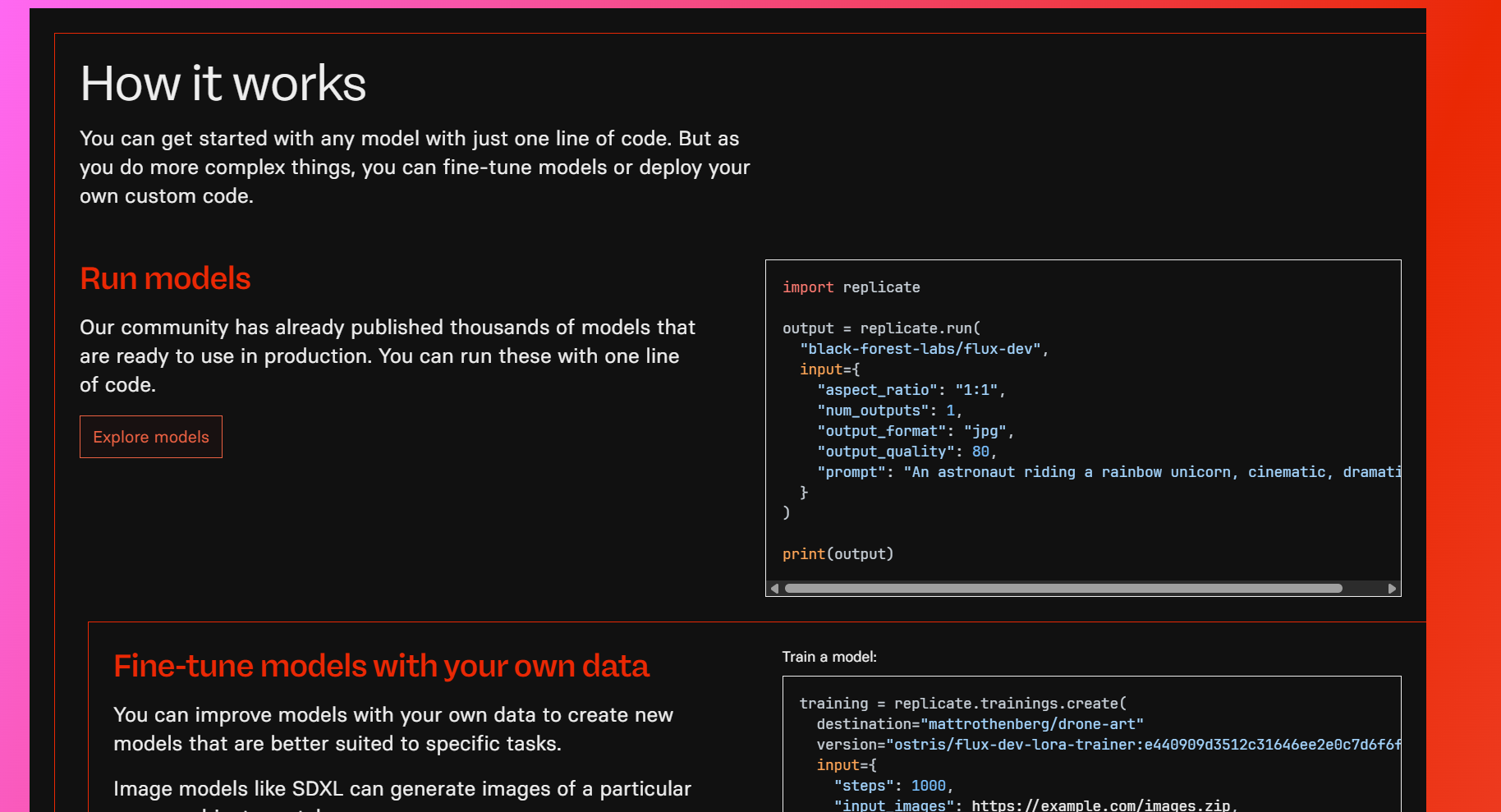Click the "import replicate" code line
Screen dimensions: 1501x812
(x=851, y=287)
